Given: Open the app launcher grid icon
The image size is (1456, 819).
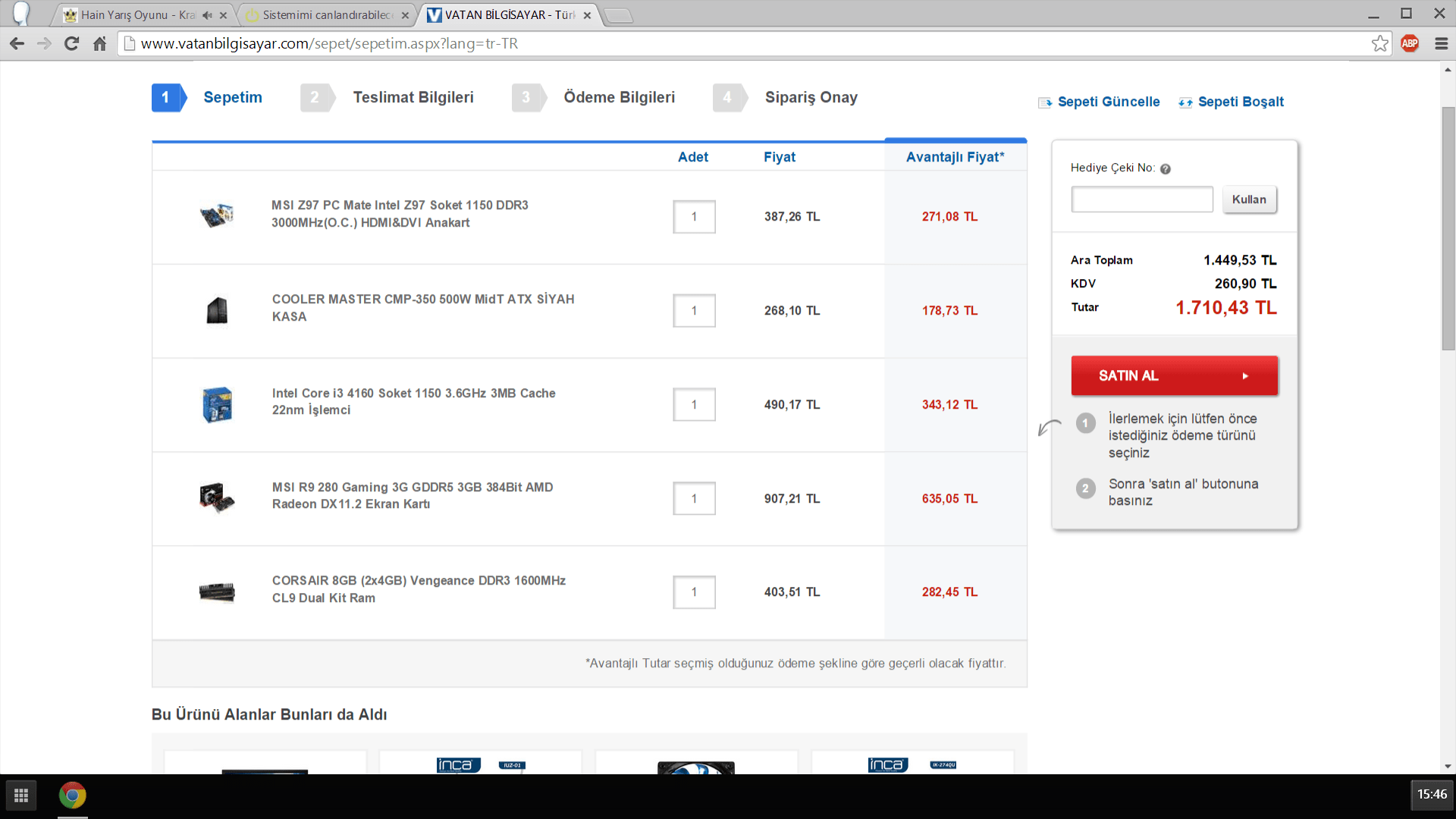Looking at the screenshot, I should click(21, 795).
